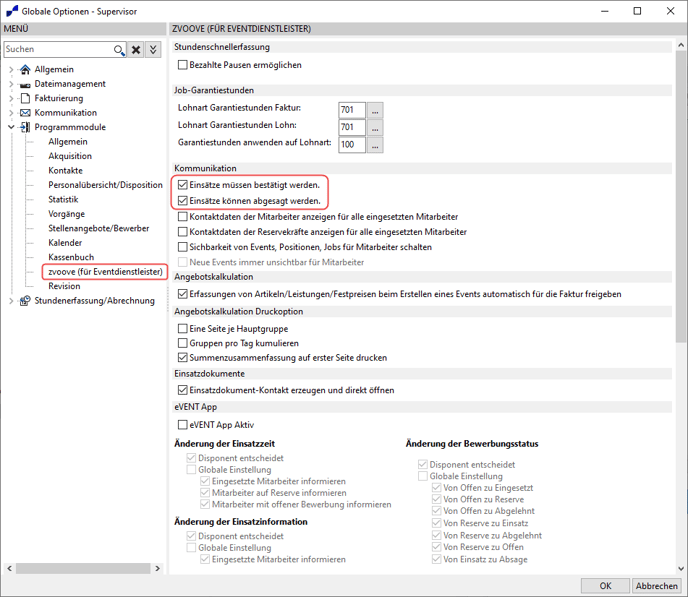
Task: Open Personalübersicht/Disposition settings
Action: click(x=105, y=185)
